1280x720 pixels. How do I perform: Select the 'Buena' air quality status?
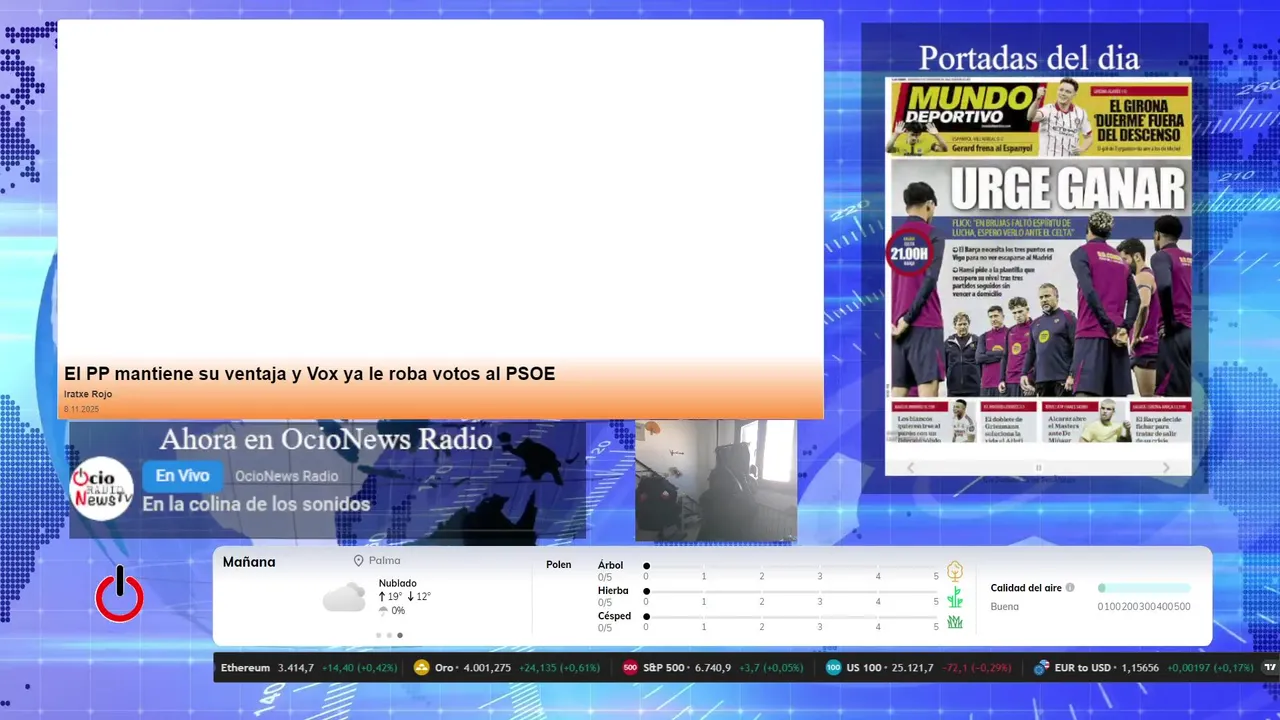pyautogui.click(x=1005, y=606)
